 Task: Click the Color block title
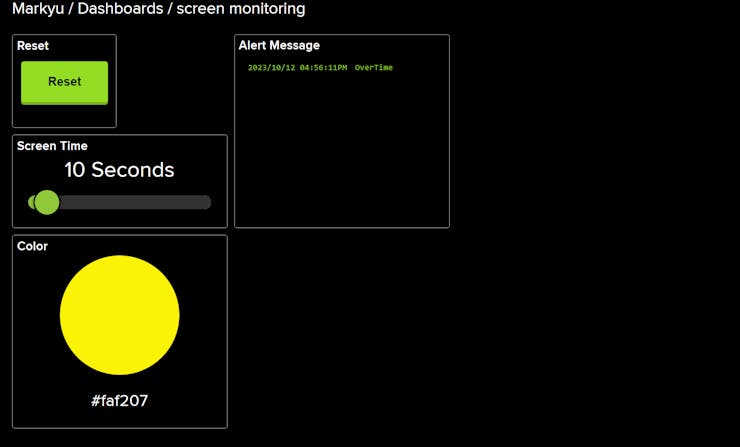tap(32, 246)
